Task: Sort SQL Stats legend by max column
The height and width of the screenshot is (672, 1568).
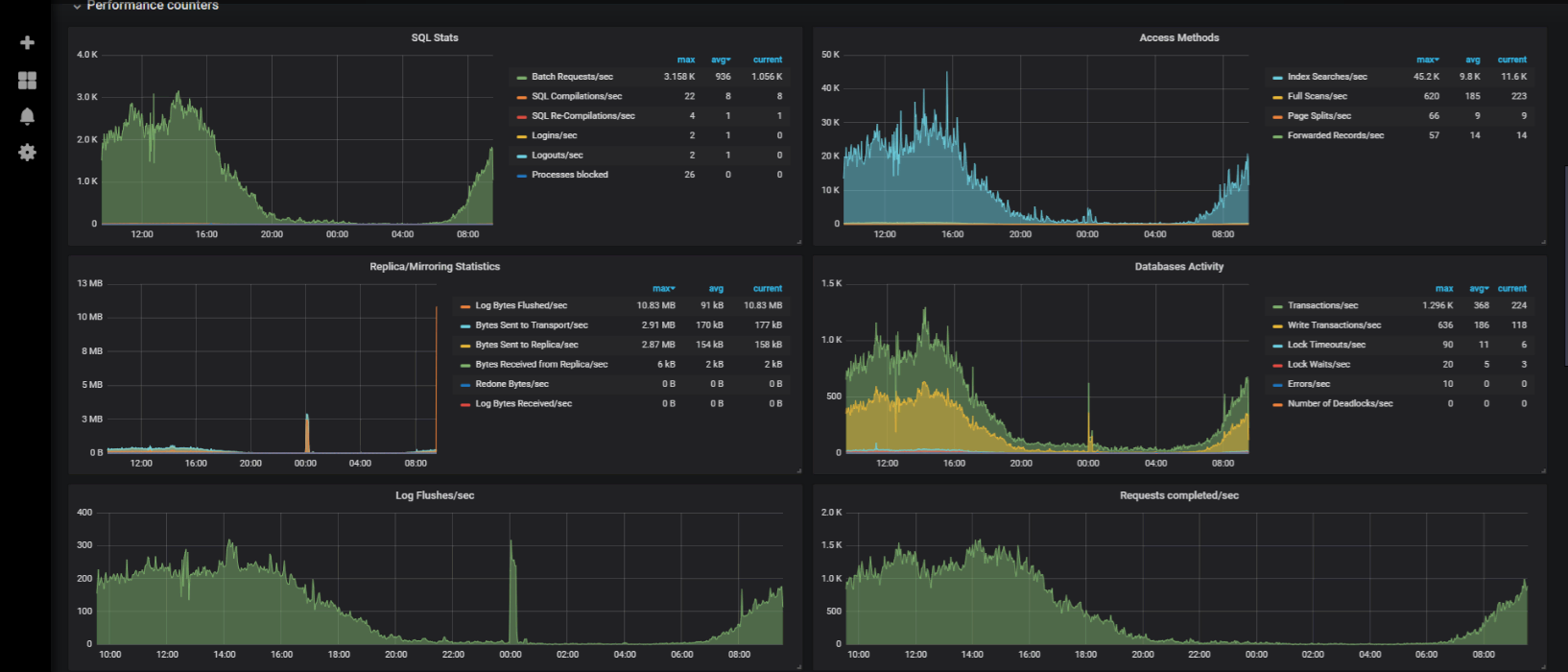Action: coord(686,60)
